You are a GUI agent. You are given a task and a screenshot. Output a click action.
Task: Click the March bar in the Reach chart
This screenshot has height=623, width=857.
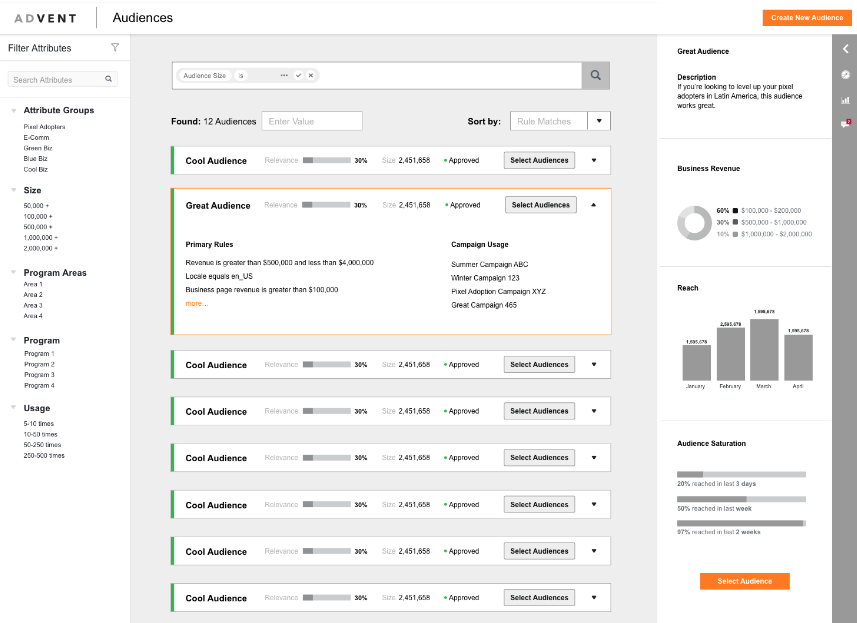click(x=764, y=349)
